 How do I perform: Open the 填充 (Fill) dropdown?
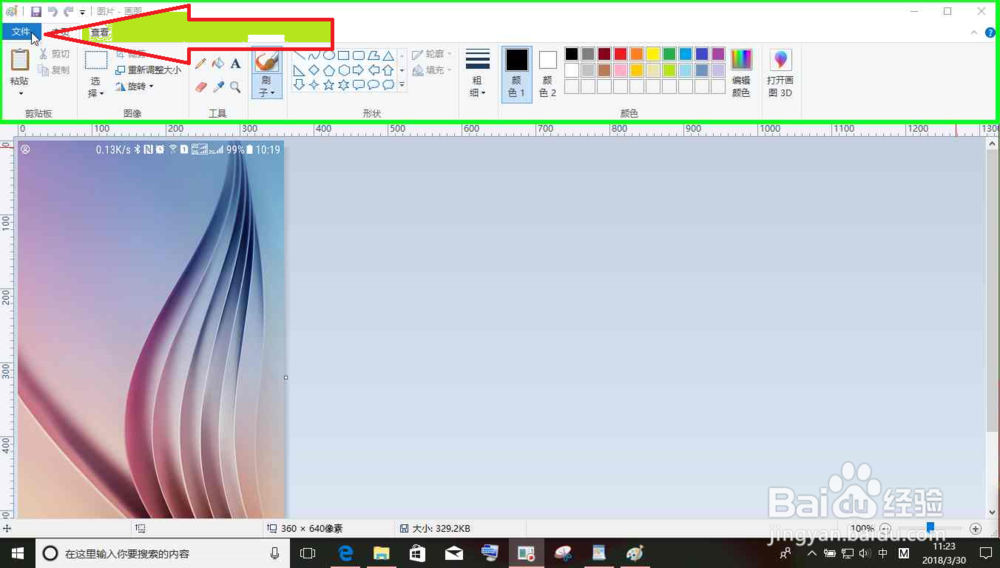[432, 70]
